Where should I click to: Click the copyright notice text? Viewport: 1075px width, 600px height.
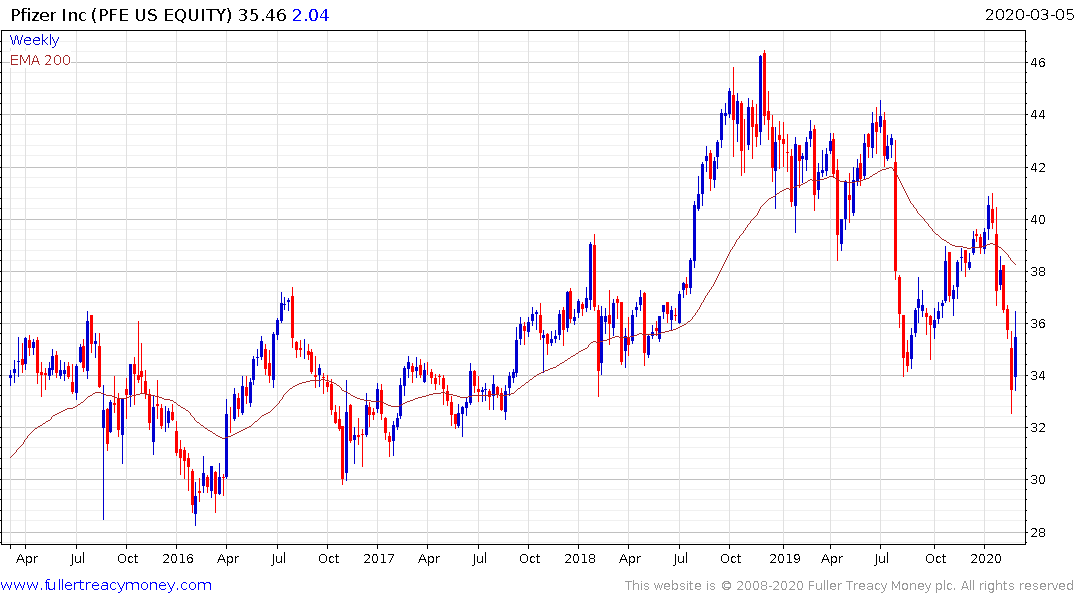849,586
